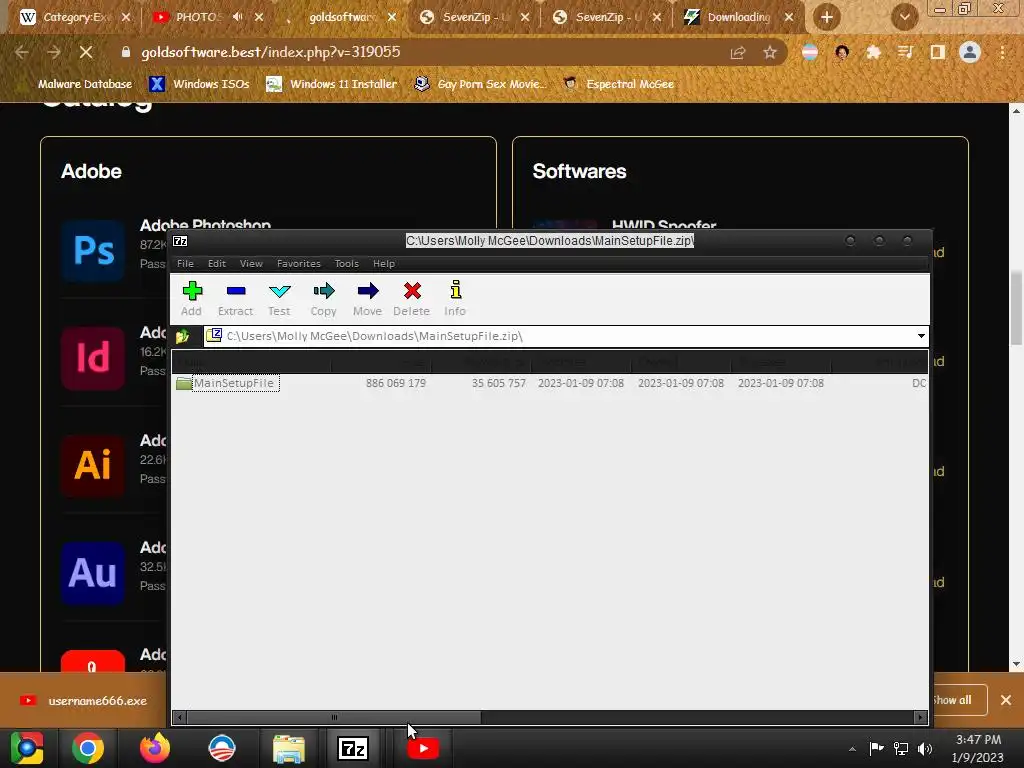Launch Chrome from the taskbar
This screenshot has height=768, width=1024.
pos(88,748)
